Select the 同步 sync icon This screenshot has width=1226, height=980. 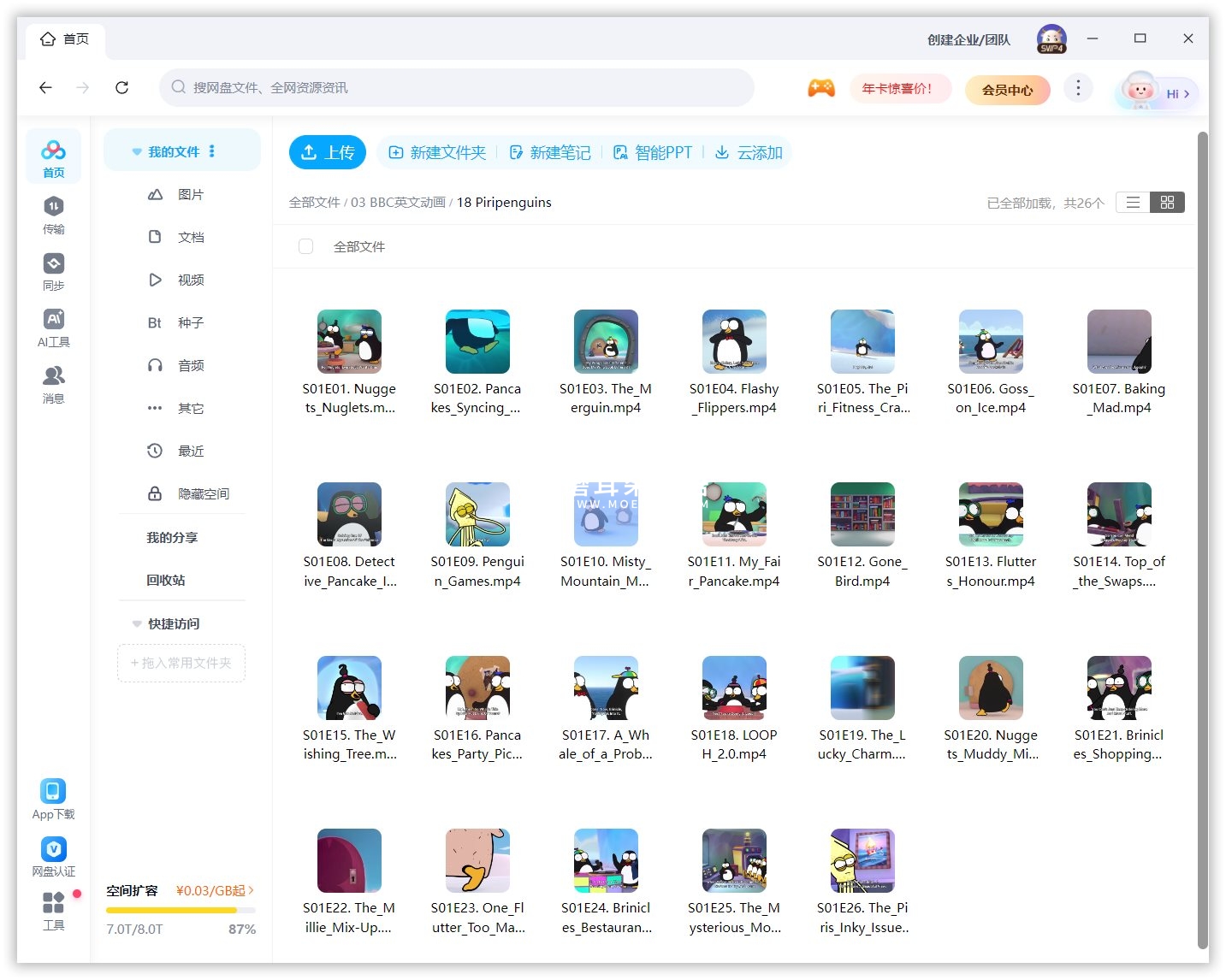(53, 271)
